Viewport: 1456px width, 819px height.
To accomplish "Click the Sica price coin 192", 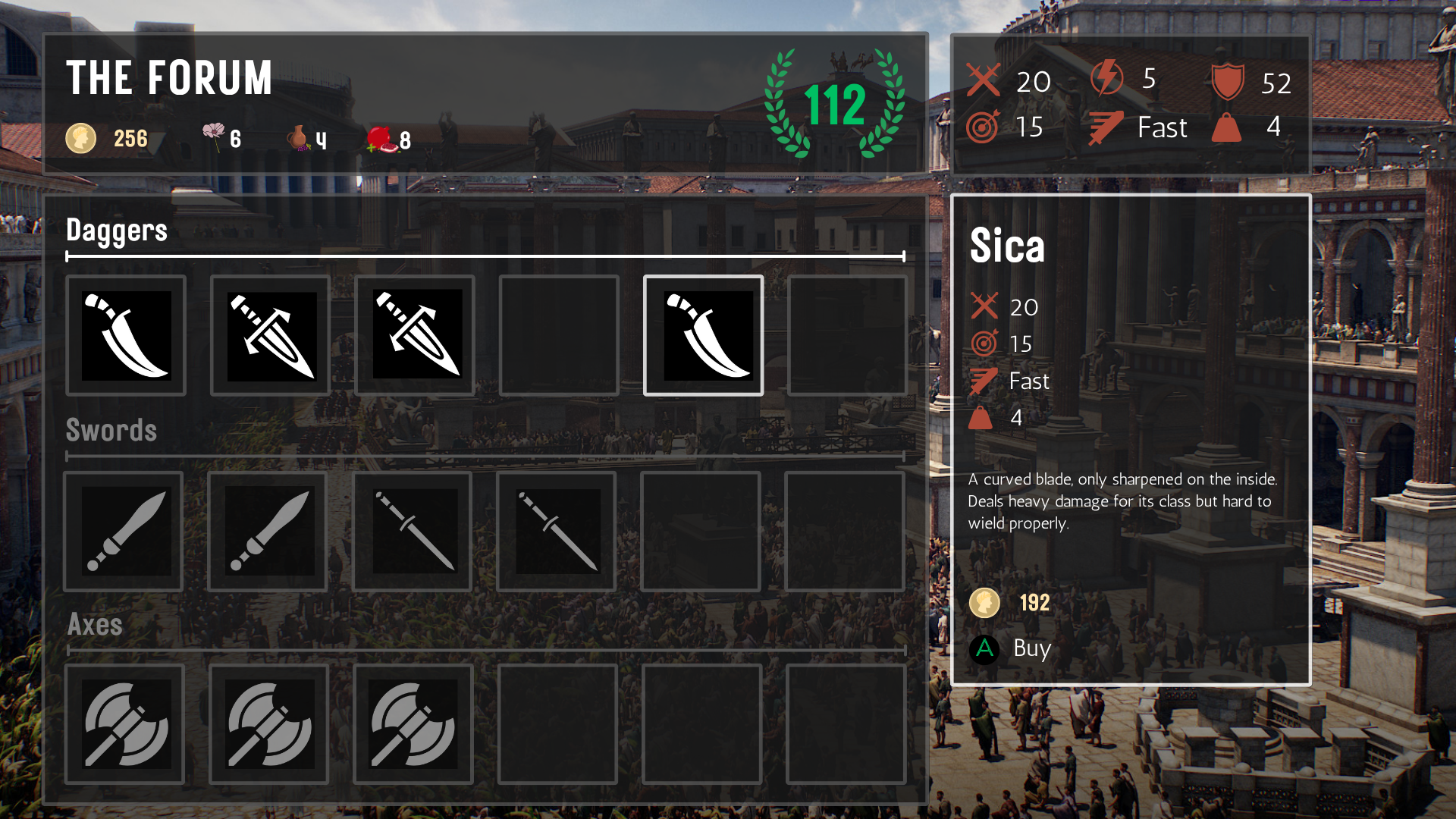I will [x=1010, y=603].
